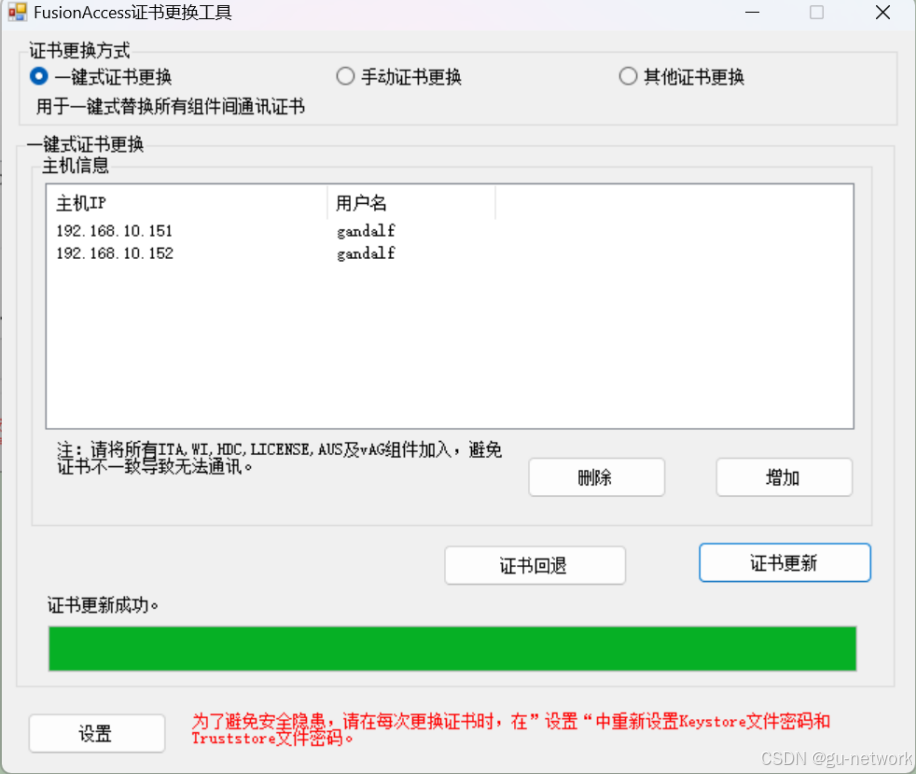Click username gandalf in the 192.168.10.152 row
This screenshot has height=774, width=916.
click(366, 253)
